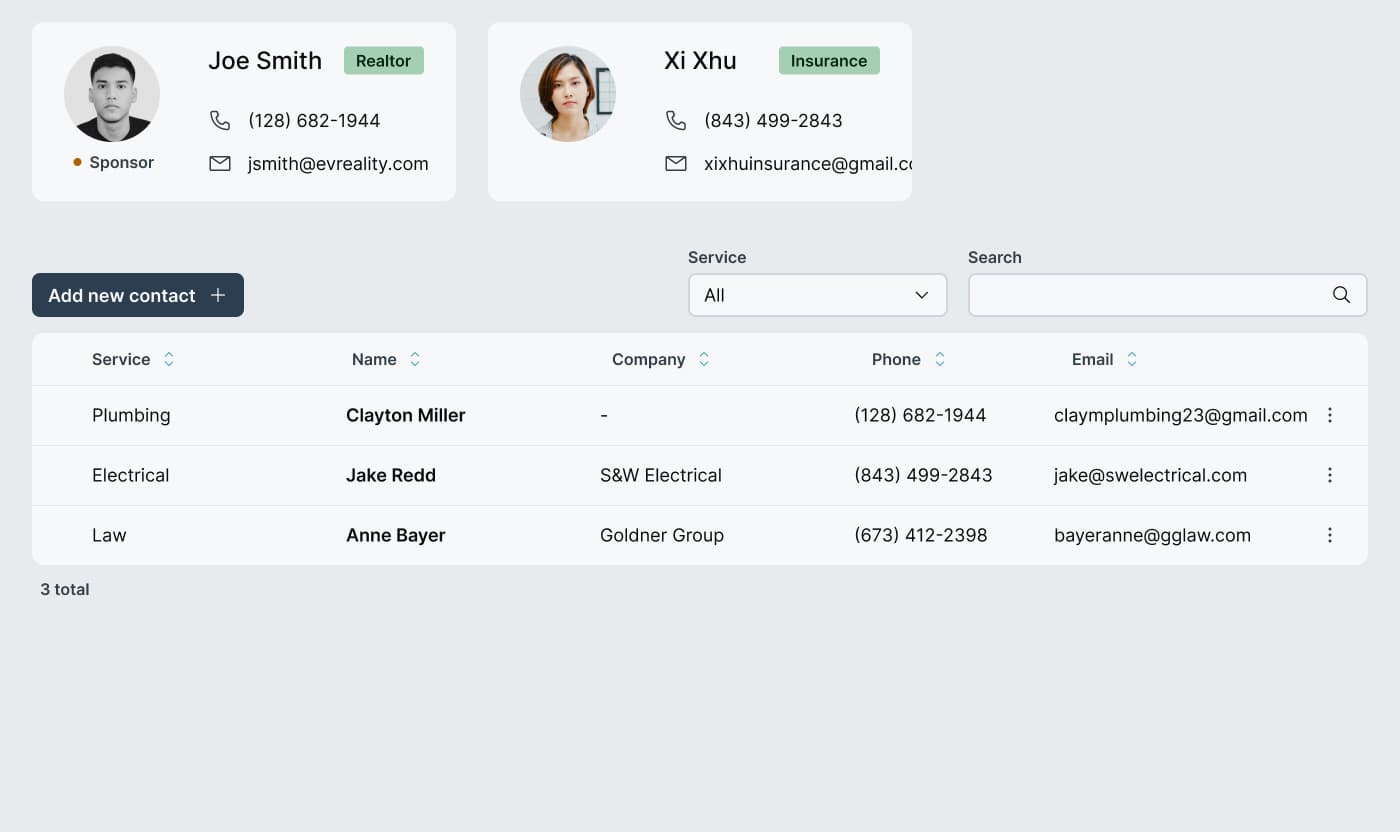Open the Service filter dropdown

coord(818,295)
